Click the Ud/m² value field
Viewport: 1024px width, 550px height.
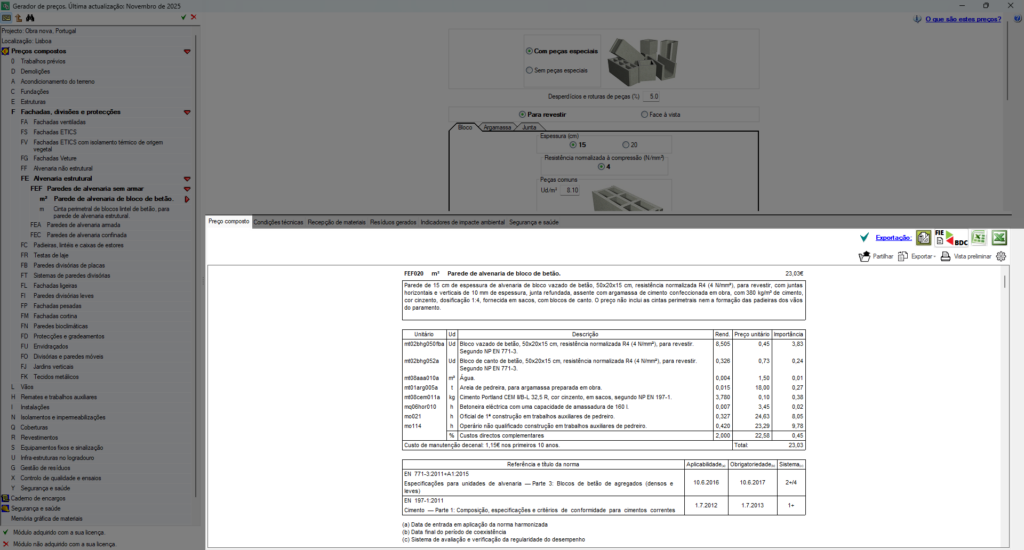click(571, 191)
